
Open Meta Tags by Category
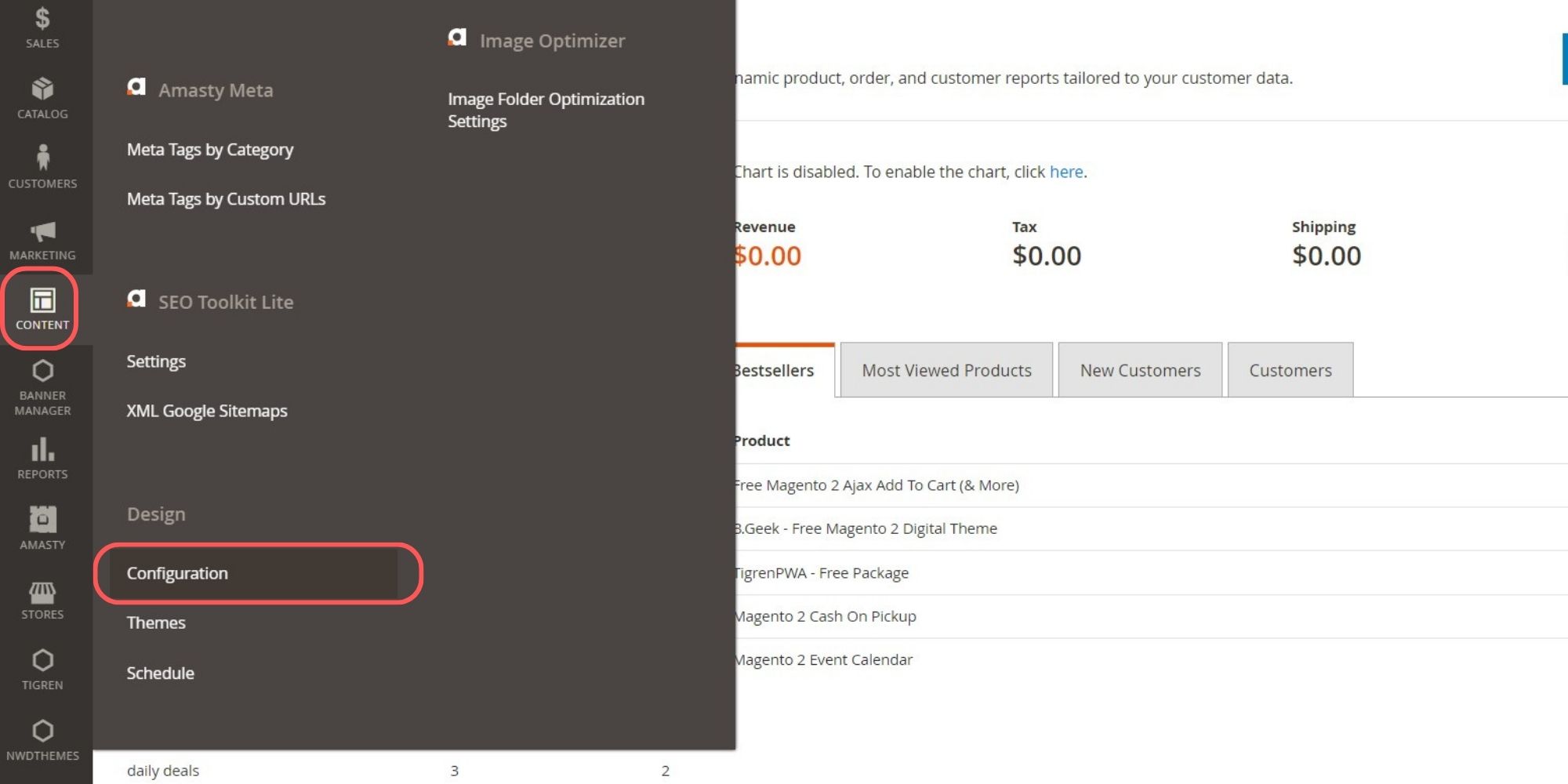pyautogui.click(x=210, y=150)
